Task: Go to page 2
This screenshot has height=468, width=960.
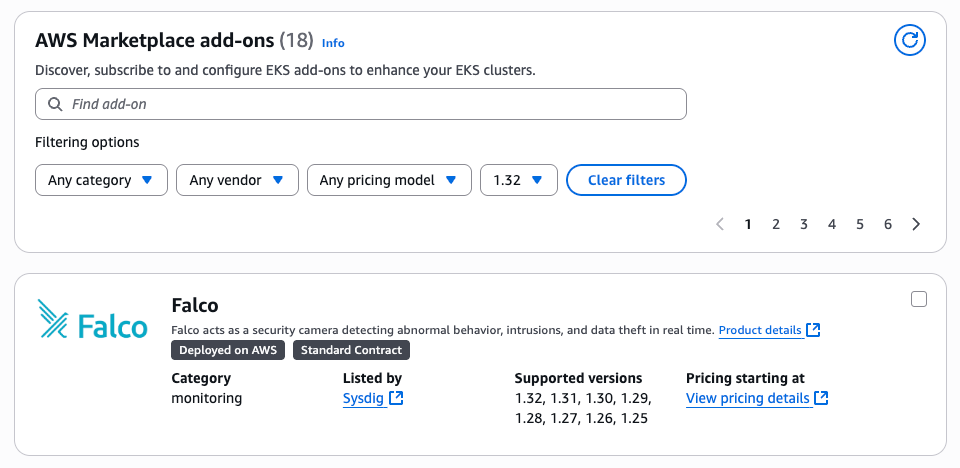Action: click(x=776, y=224)
